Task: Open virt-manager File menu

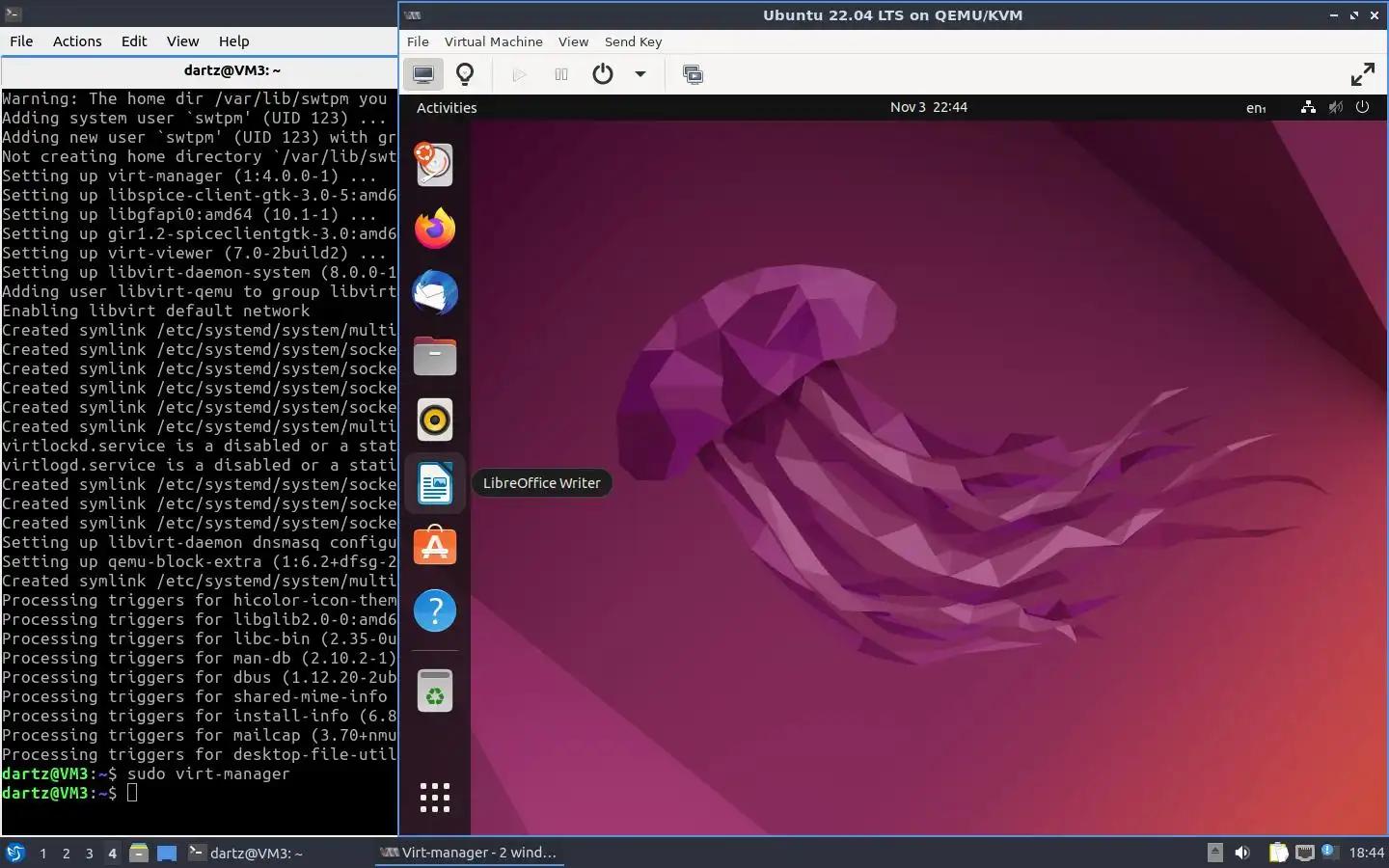Action: 418,41
